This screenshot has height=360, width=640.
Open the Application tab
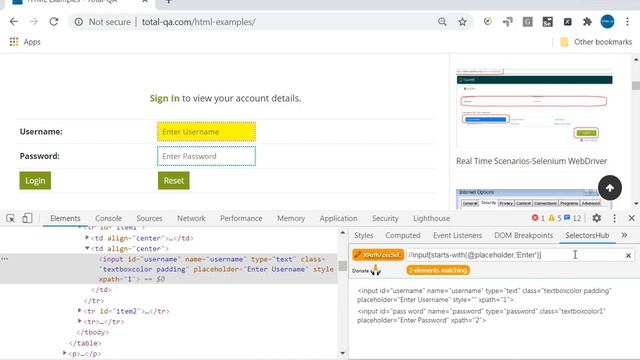click(338, 218)
